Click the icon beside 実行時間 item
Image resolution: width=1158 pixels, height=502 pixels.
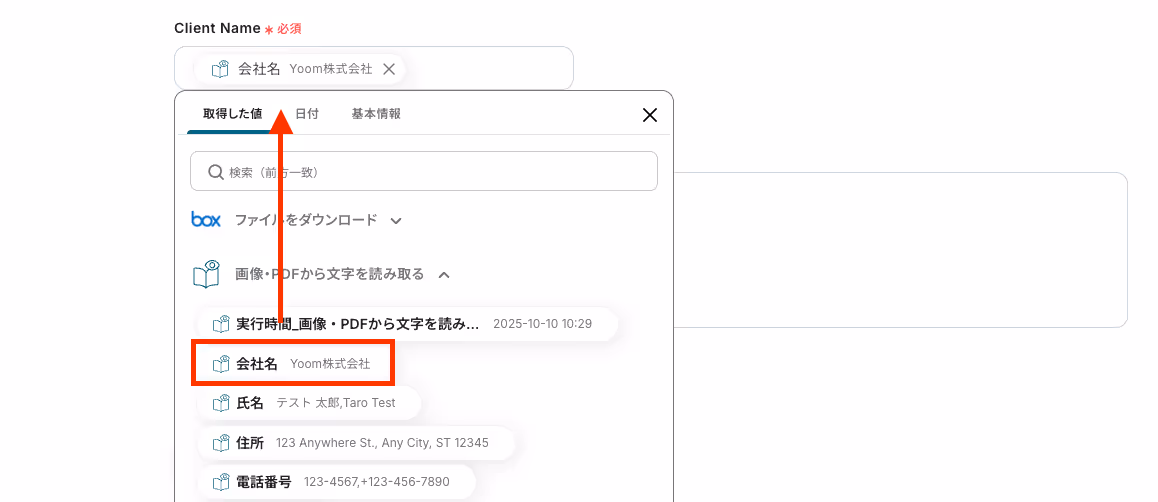[221, 324]
